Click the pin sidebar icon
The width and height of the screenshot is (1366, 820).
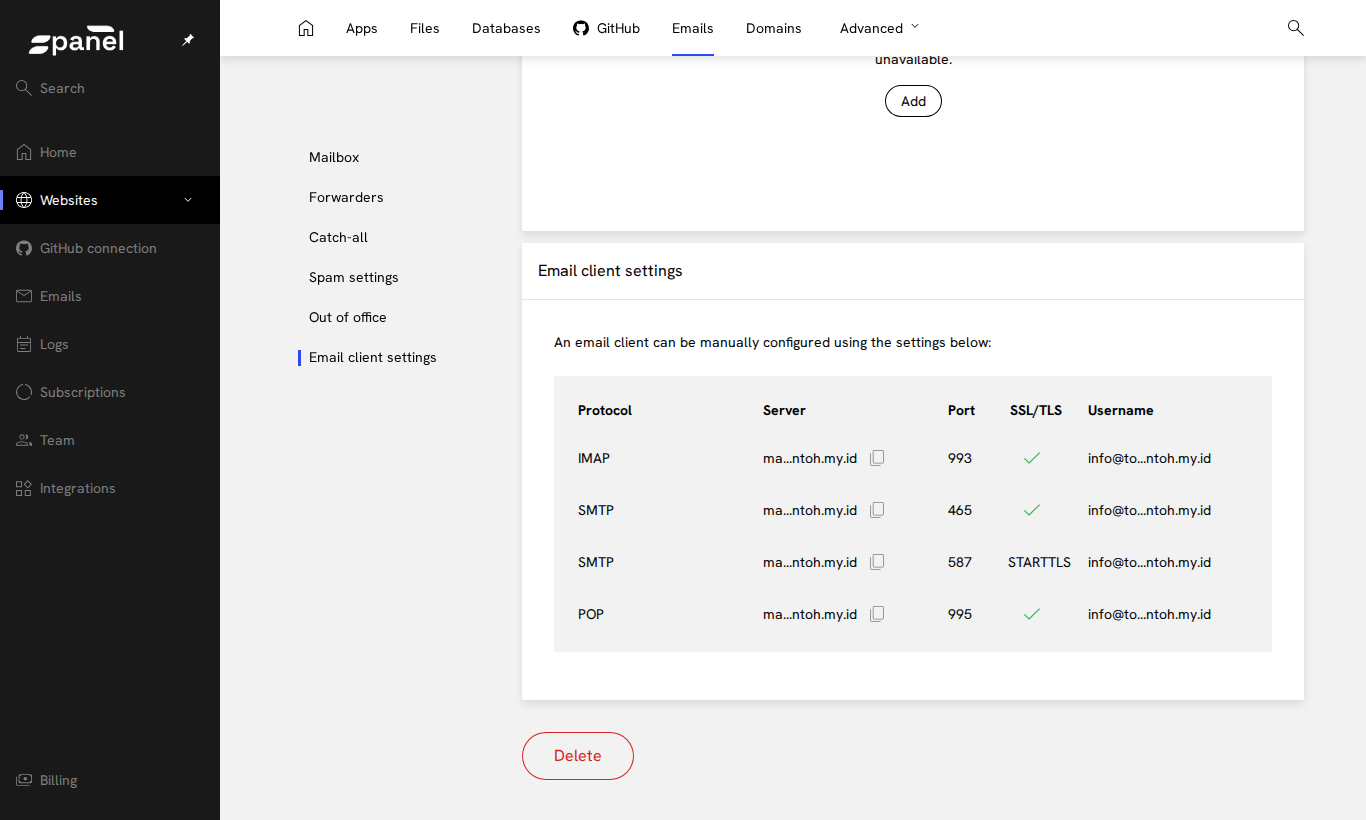click(188, 40)
